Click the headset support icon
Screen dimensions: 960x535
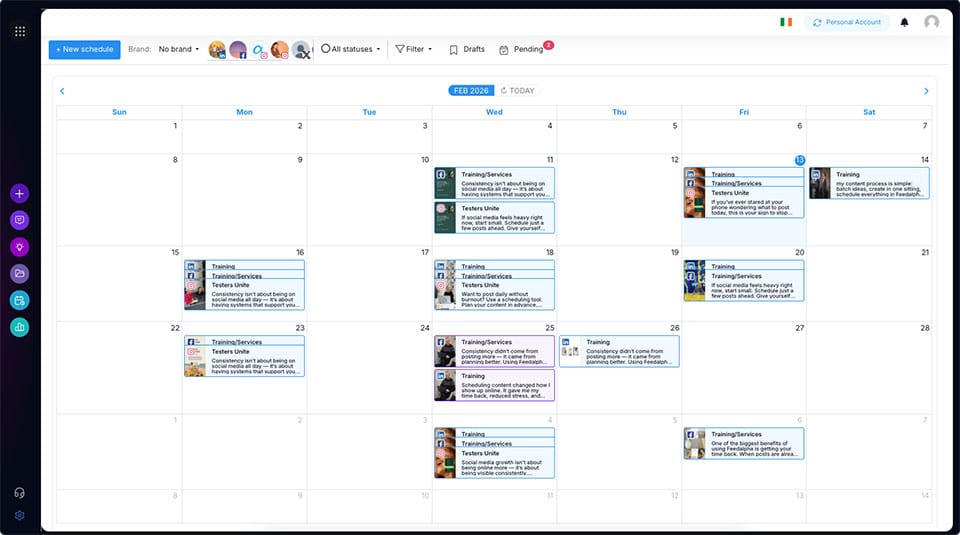coord(20,493)
